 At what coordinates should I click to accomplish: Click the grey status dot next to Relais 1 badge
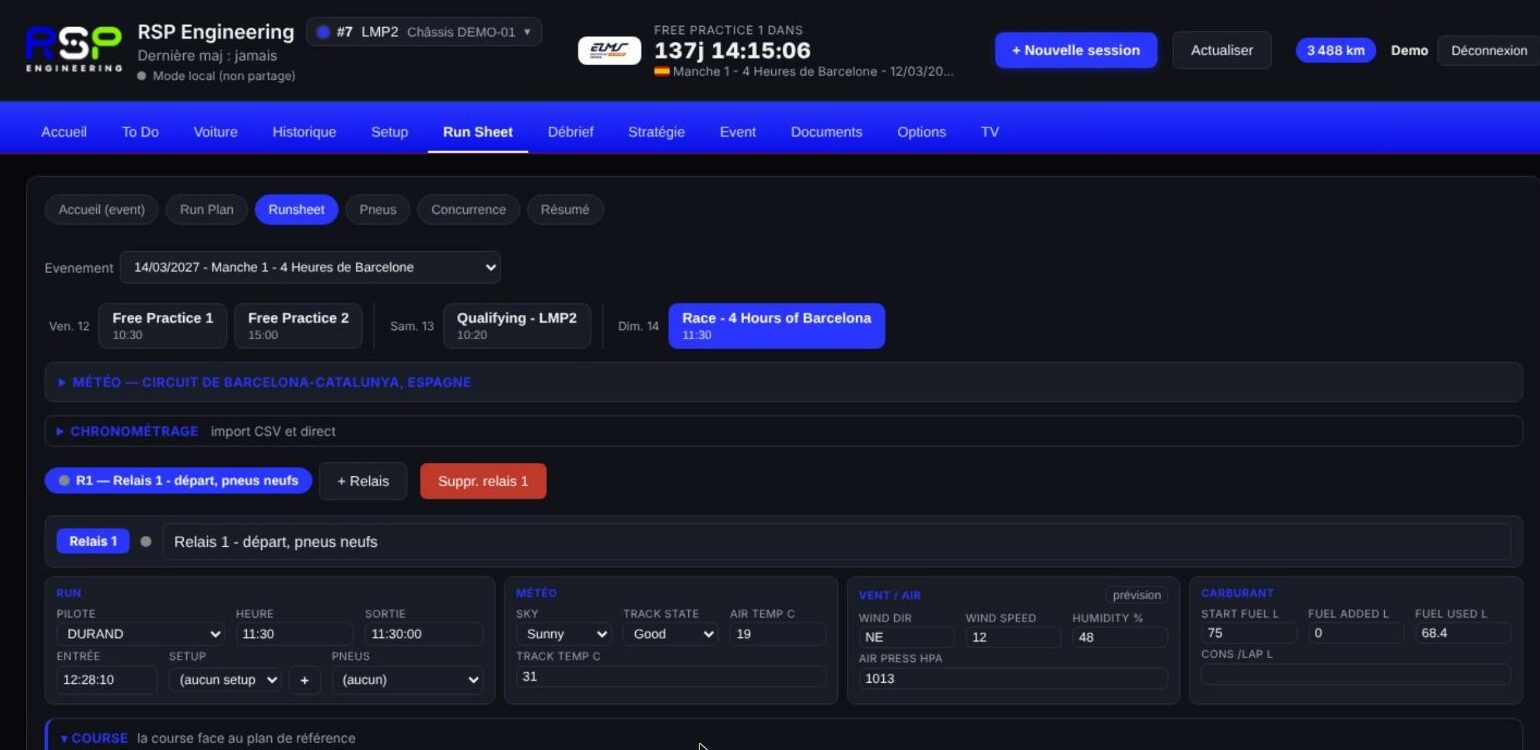tap(146, 541)
